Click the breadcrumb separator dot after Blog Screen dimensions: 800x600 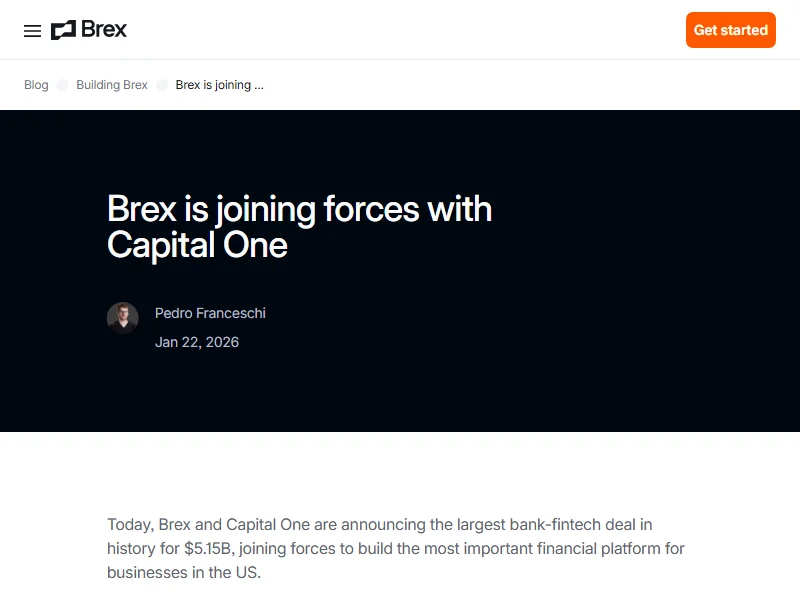coord(62,85)
